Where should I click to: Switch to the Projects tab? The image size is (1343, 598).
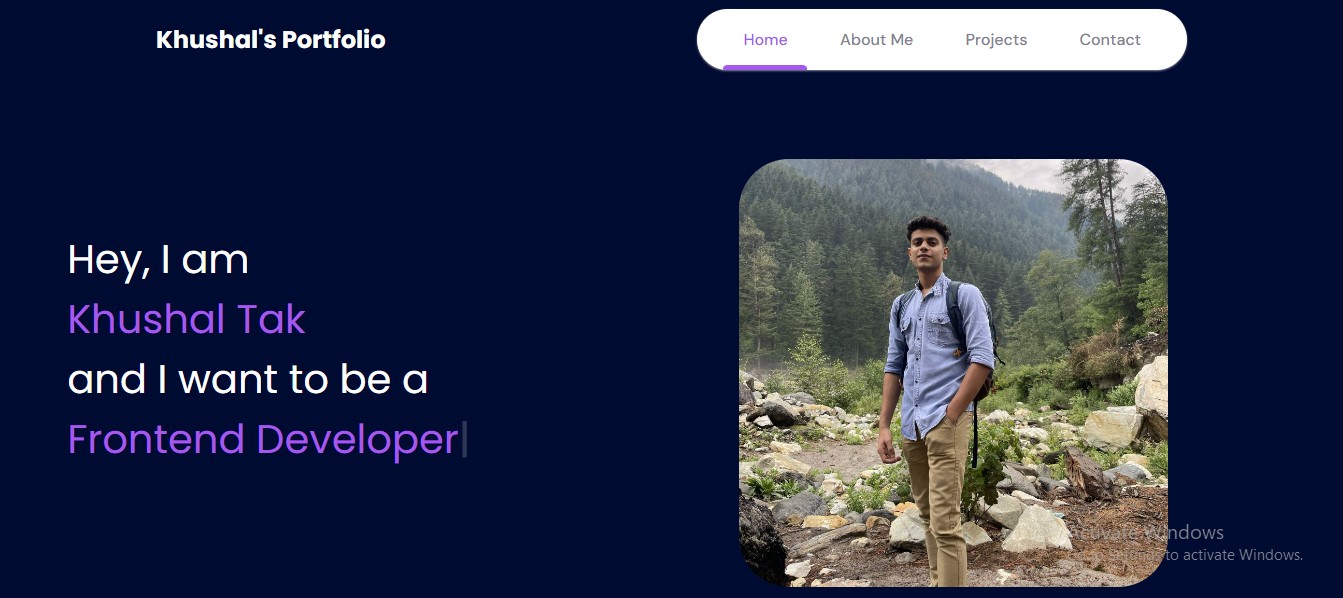(x=996, y=40)
